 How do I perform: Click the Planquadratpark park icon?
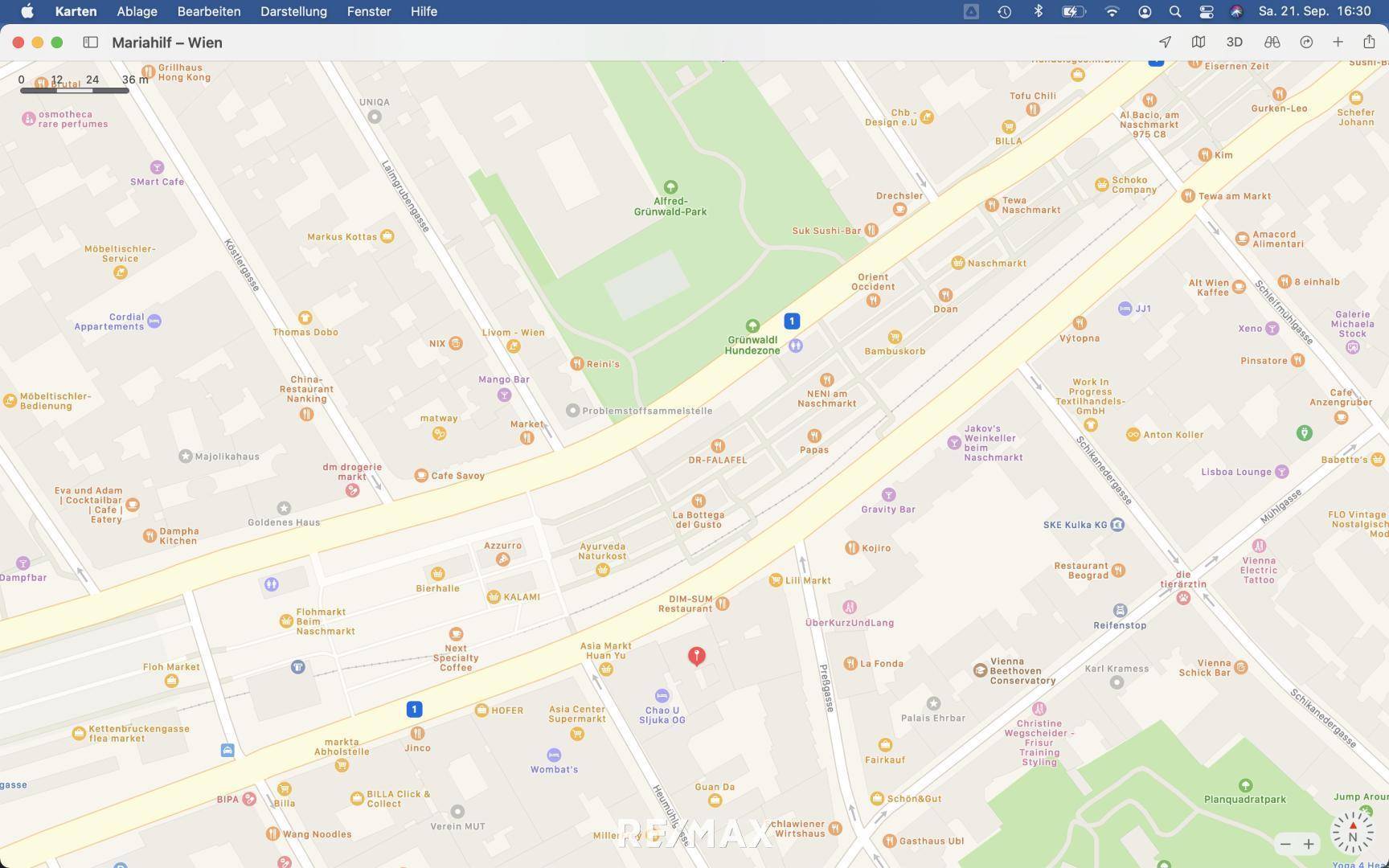[x=1245, y=785]
